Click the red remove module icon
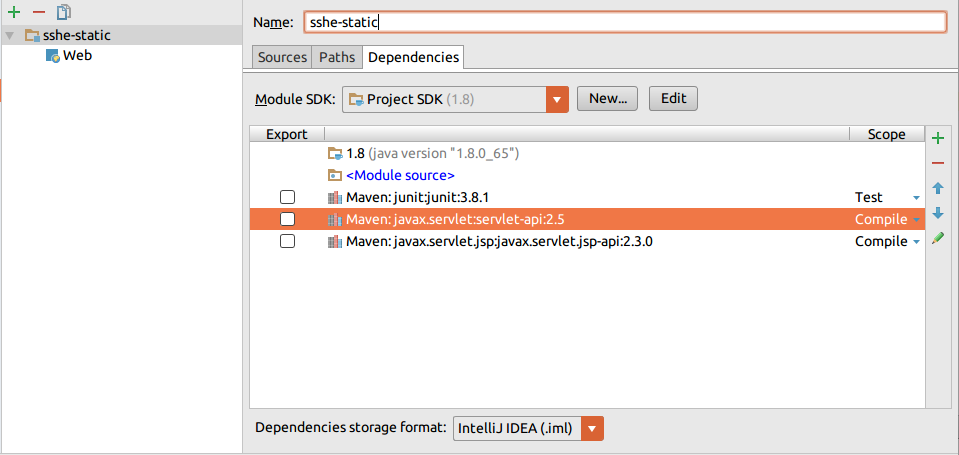 tap(39, 12)
